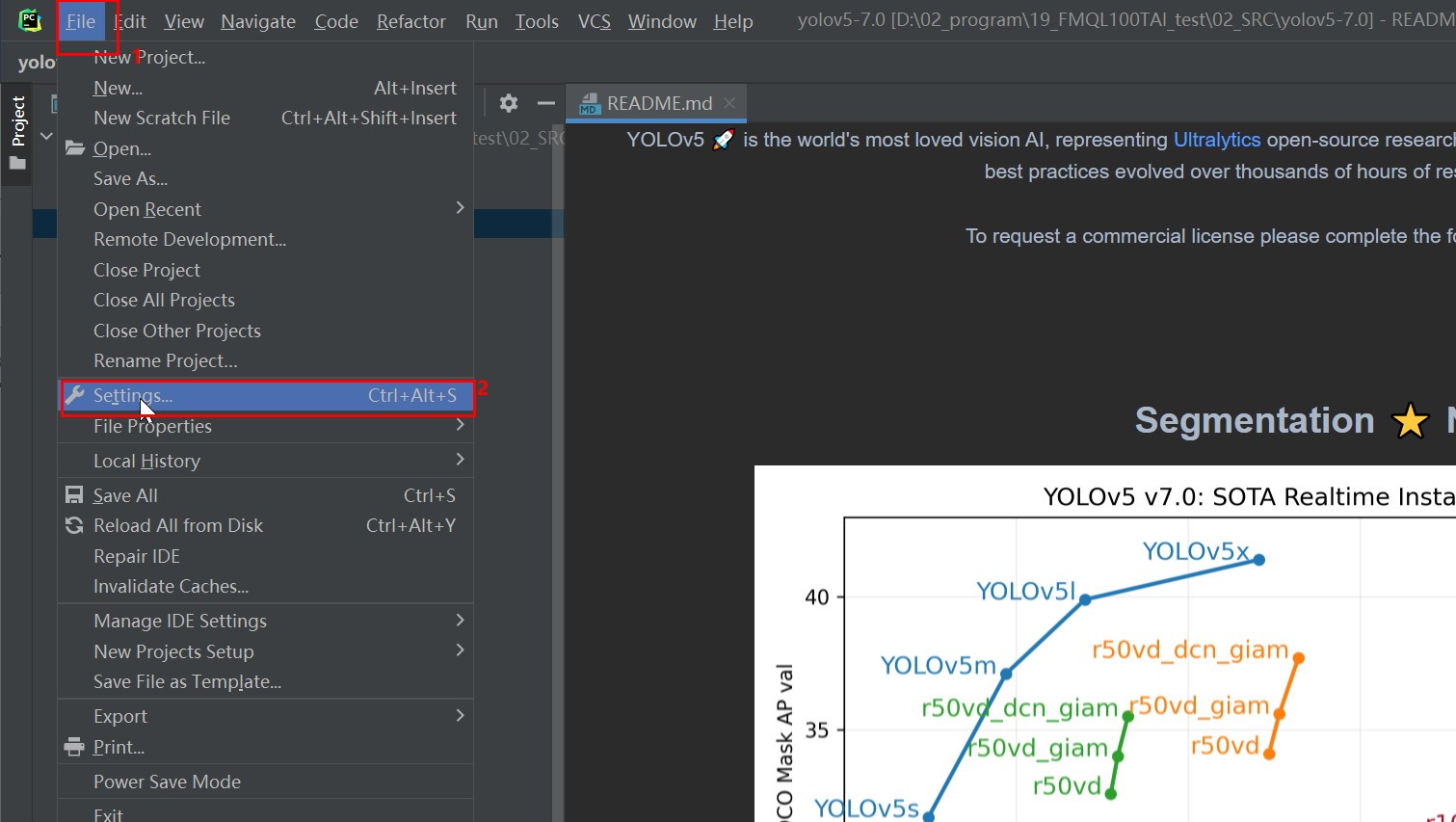Choose New... from File menu
This screenshot has height=822, width=1456.
click(265, 88)
